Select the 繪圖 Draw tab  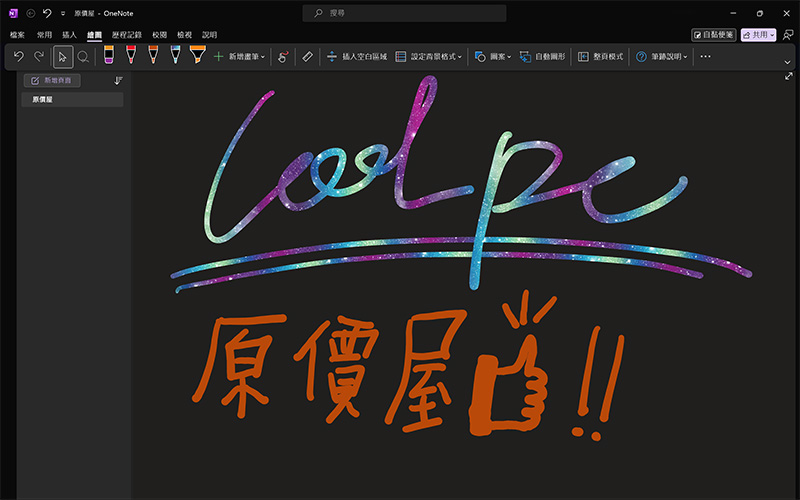pos(94,35)
